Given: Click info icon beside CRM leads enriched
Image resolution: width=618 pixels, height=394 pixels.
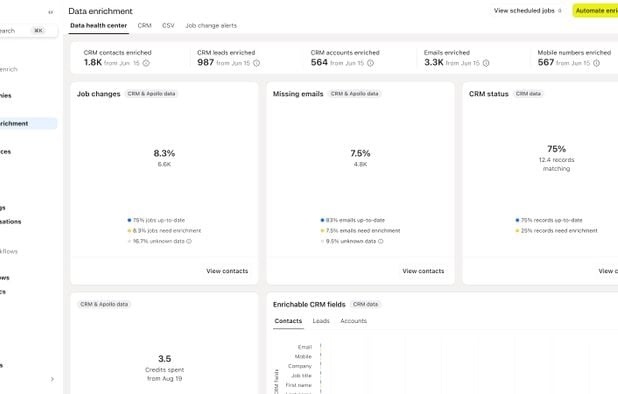Looking at the screenshot, I should (x=257, y=63).
